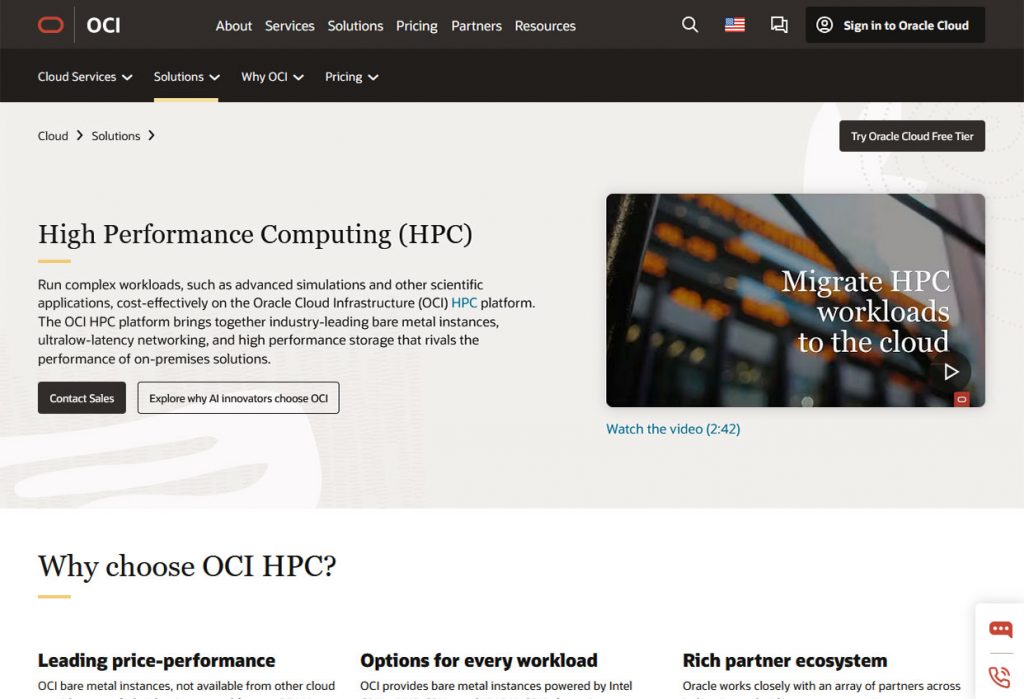The image size is (1024, 699).
Task: Open the chat bubbles icon in header
Action: pos(779,25)
